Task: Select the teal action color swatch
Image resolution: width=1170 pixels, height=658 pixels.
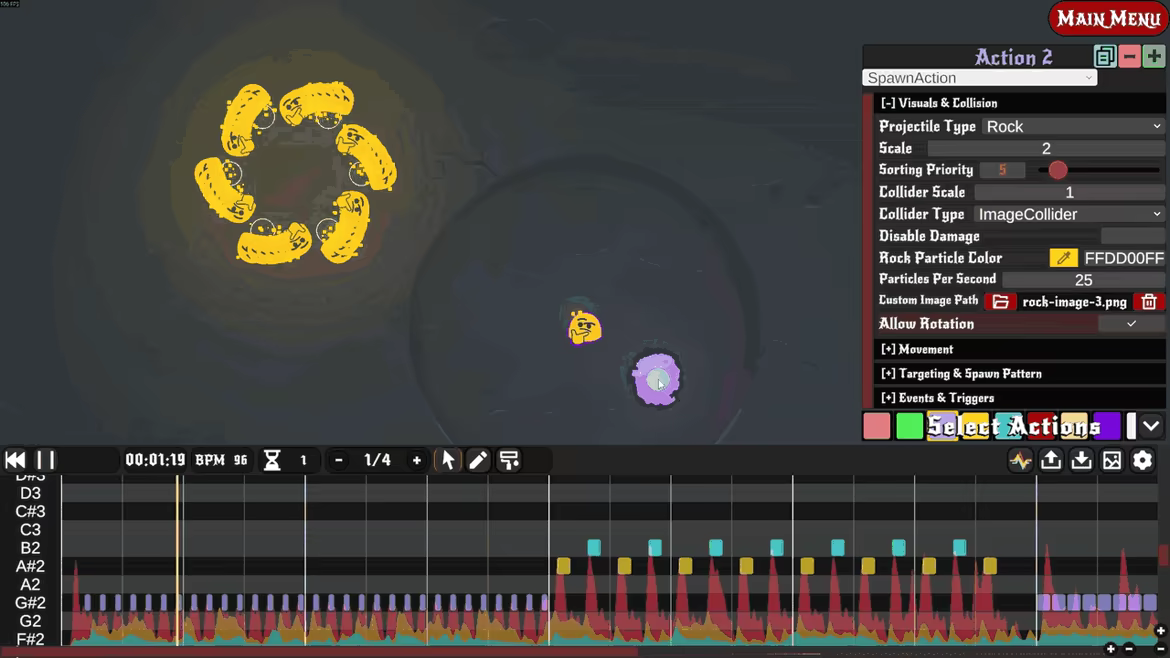Action: 1008,426
